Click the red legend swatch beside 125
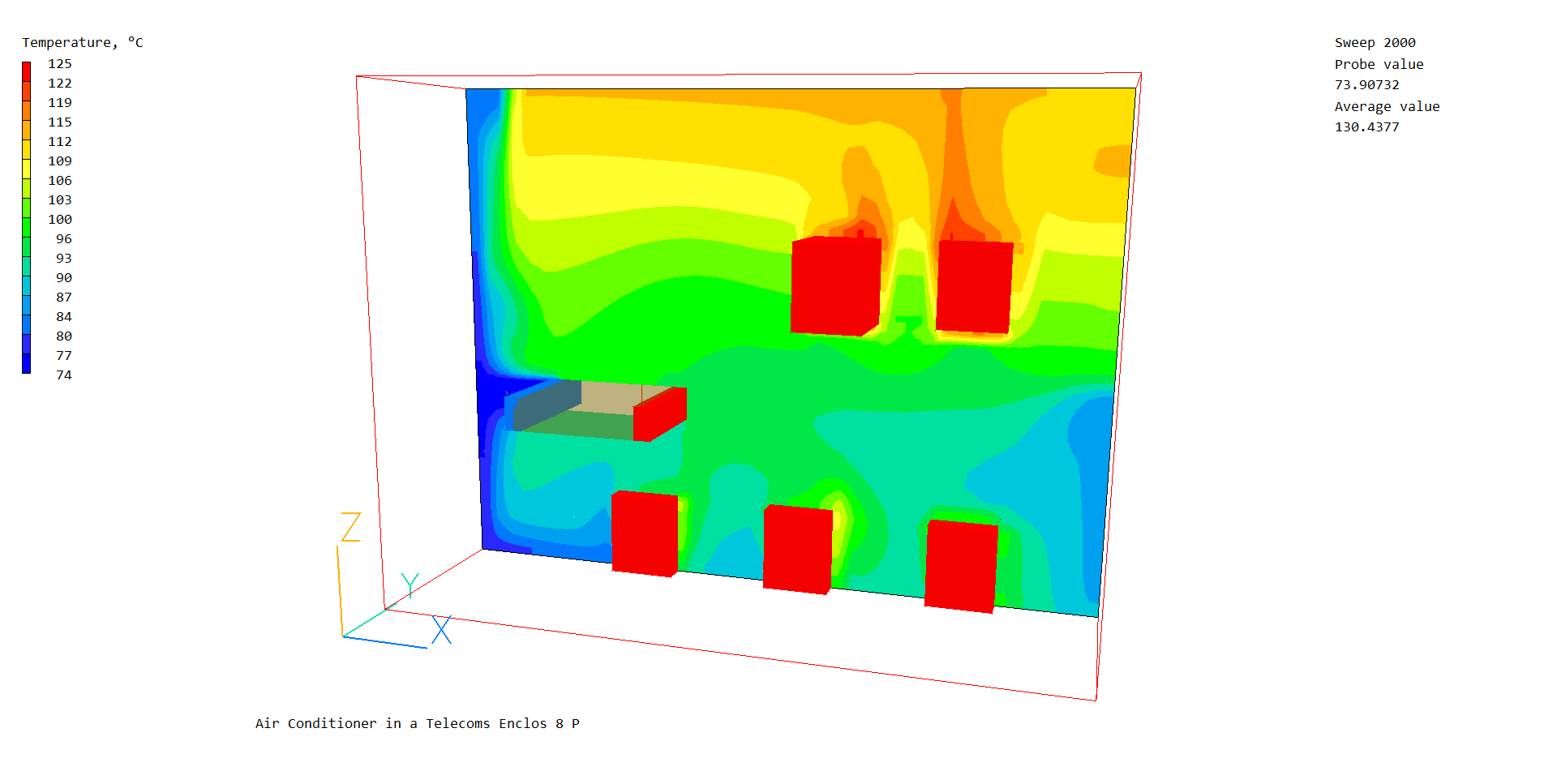 pyautogui.click(x=27, y=71)
